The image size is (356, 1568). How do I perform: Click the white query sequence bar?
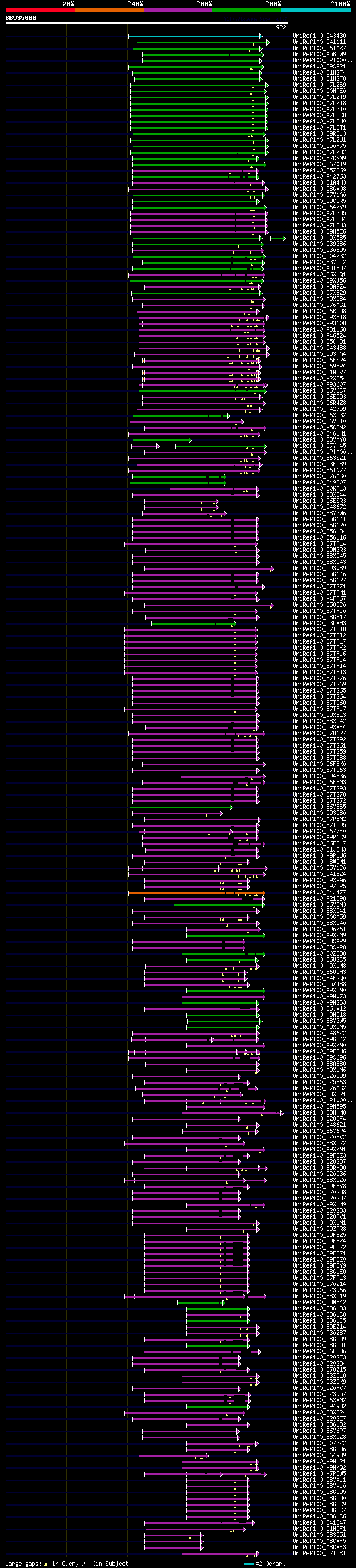pos(147,23)
